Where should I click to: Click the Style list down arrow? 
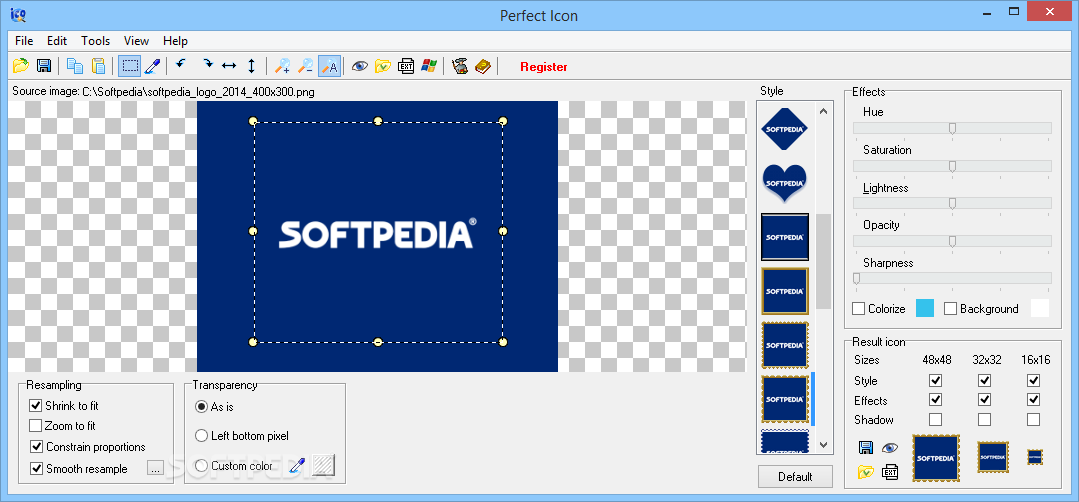pos(824,445)
